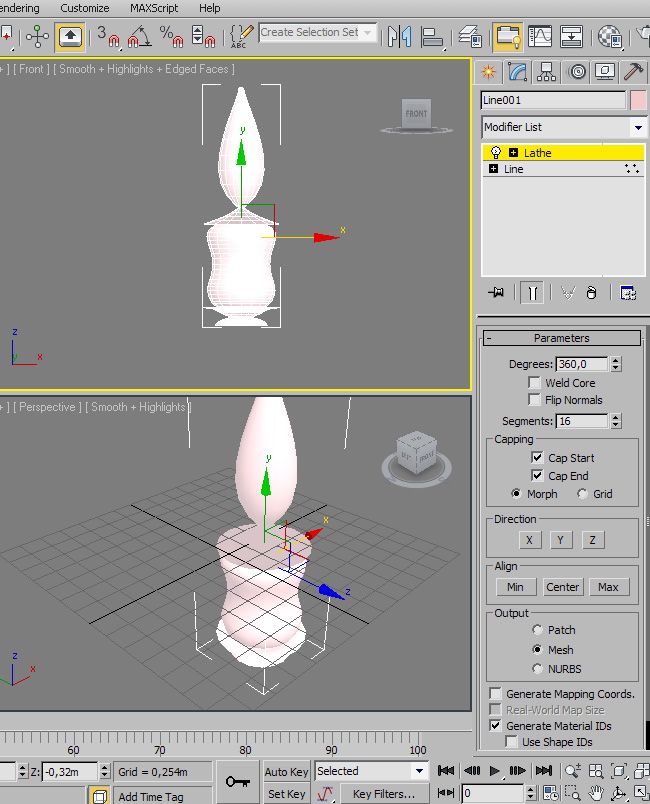
Task: Open the Customize menu
Action: [85, 8]
